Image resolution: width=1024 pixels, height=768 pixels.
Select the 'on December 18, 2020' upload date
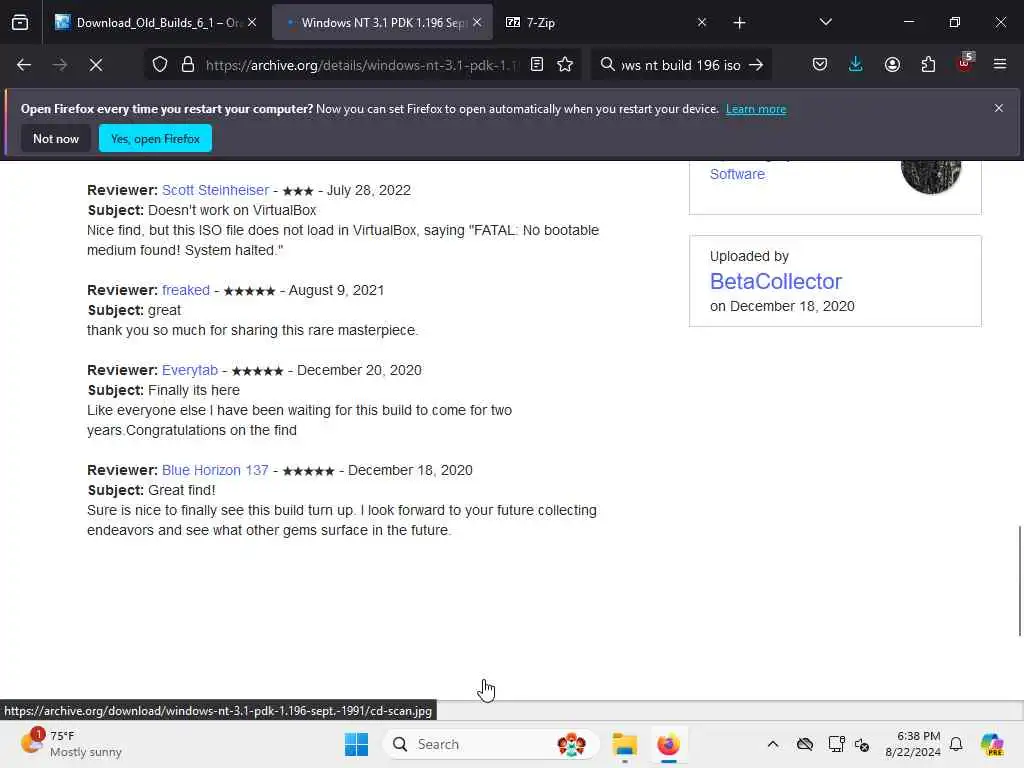[x=782, y=306]
